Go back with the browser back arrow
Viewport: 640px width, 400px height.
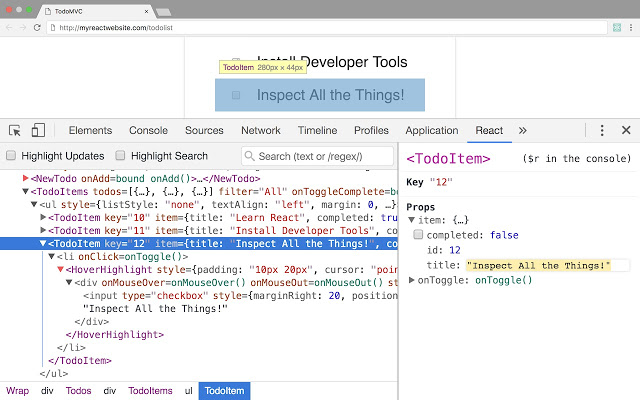point(9,27)
